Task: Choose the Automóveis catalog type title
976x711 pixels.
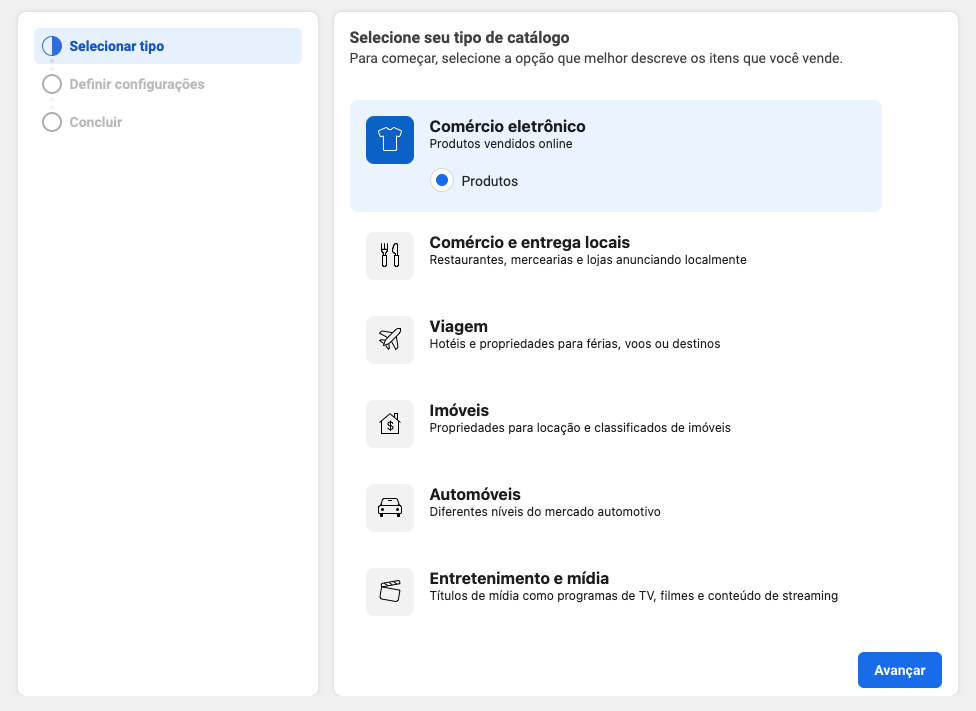Action: pyautogui.click(x=475, y=495)
